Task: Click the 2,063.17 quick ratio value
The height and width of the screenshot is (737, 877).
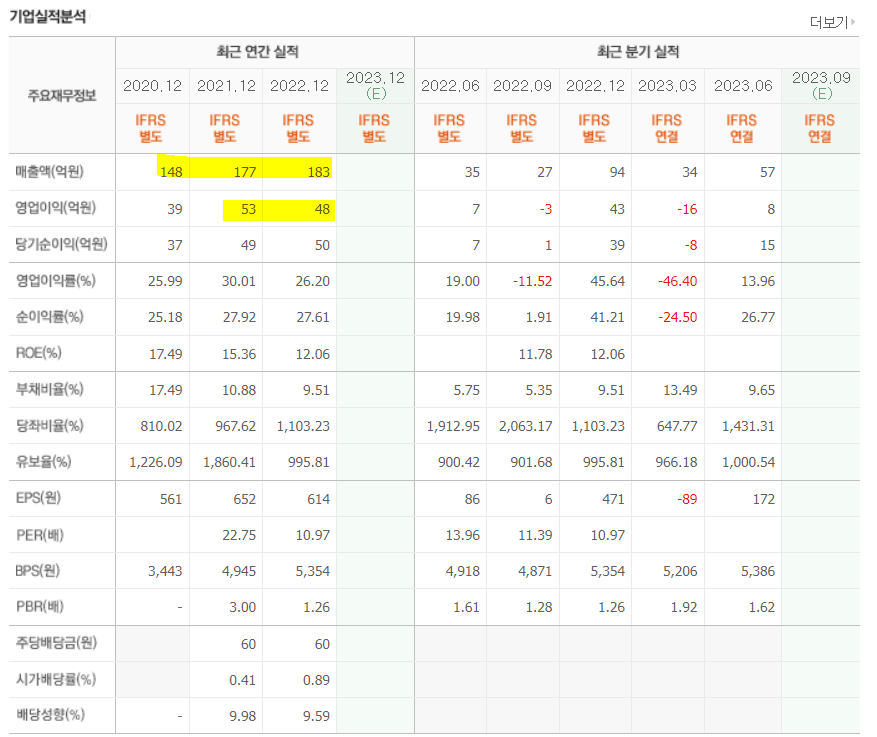Action: (526, 426)
